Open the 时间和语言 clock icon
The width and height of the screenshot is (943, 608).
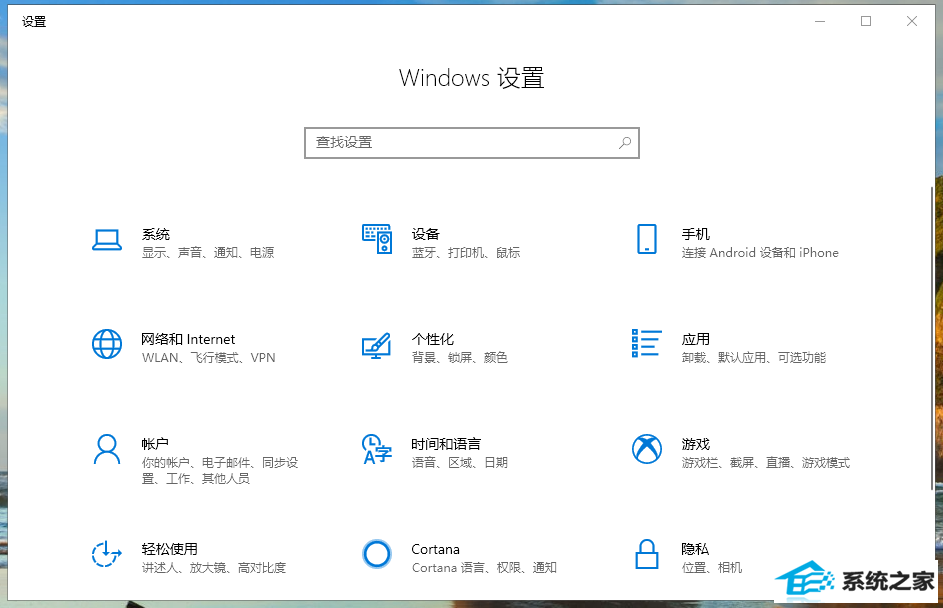click(376, 449)
